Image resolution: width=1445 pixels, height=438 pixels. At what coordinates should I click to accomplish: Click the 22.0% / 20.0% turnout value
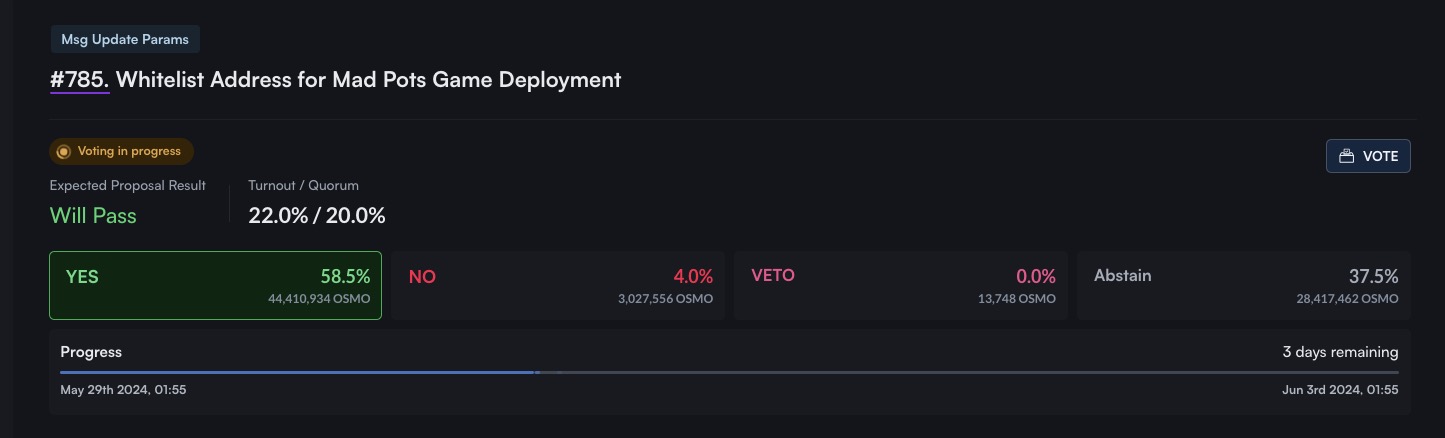[x=317, y=216]
